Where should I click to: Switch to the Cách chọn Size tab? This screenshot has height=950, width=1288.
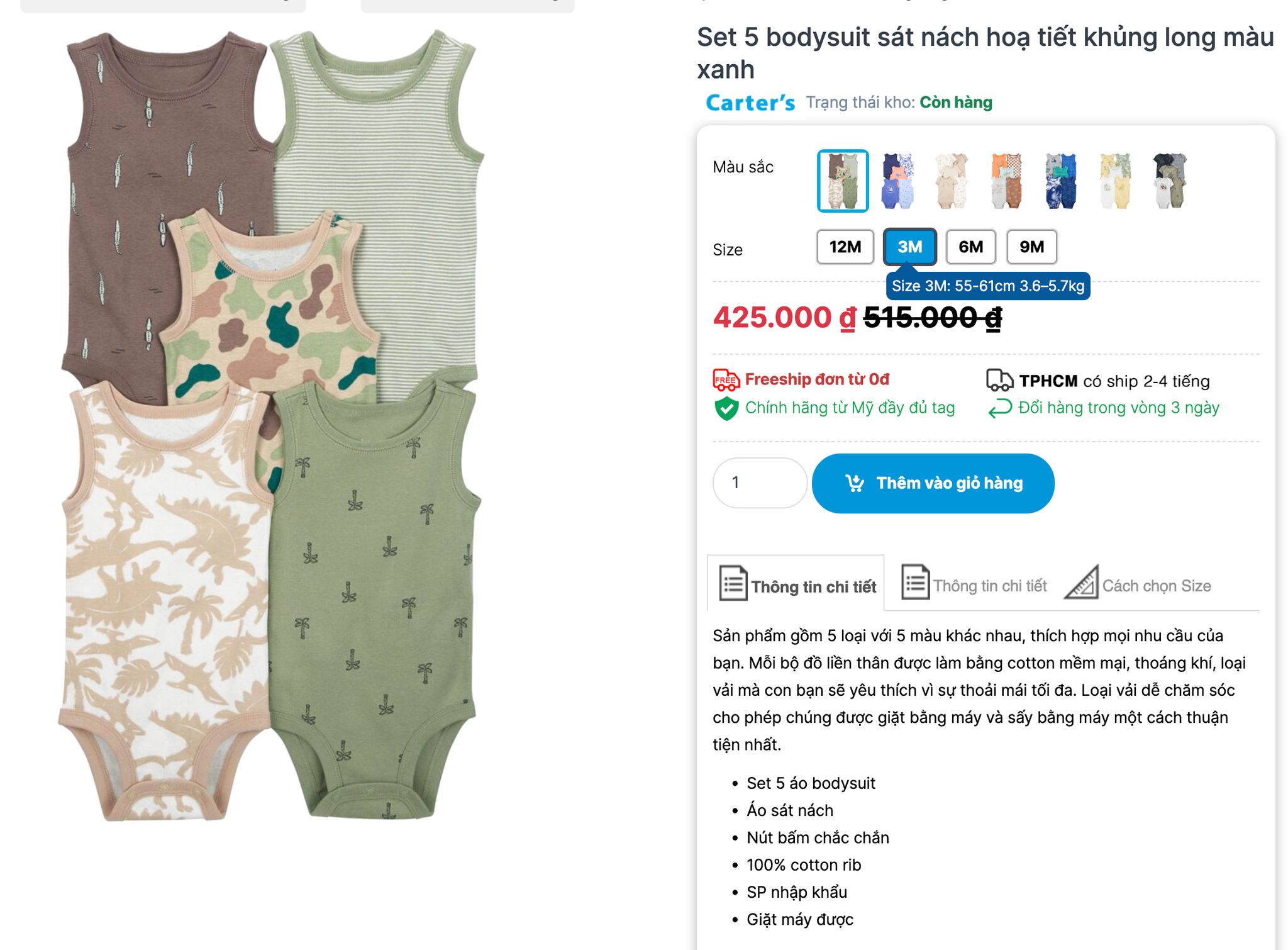(1156, 586)
